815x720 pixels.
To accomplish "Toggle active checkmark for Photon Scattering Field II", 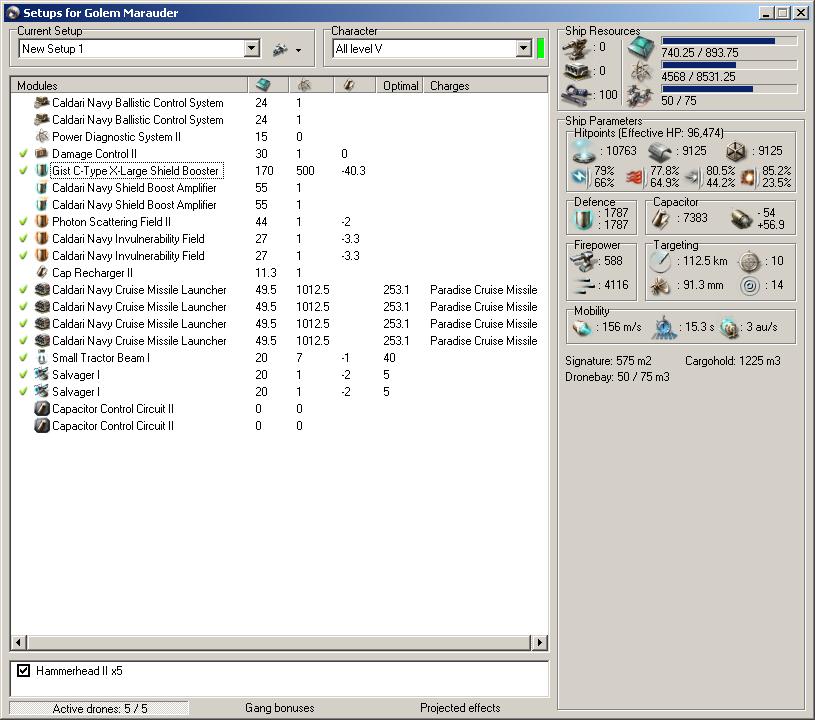I will pos(23,222).
